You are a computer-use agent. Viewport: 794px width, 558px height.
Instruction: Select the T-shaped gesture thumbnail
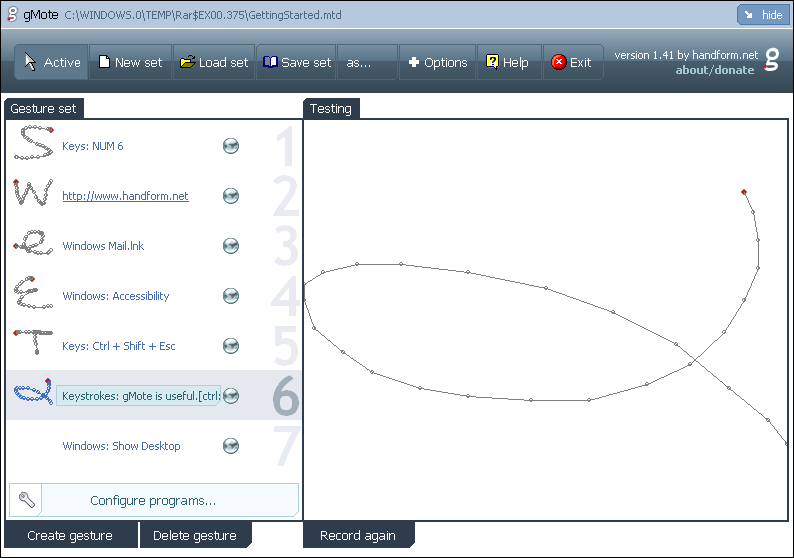(x=33, y=342)
